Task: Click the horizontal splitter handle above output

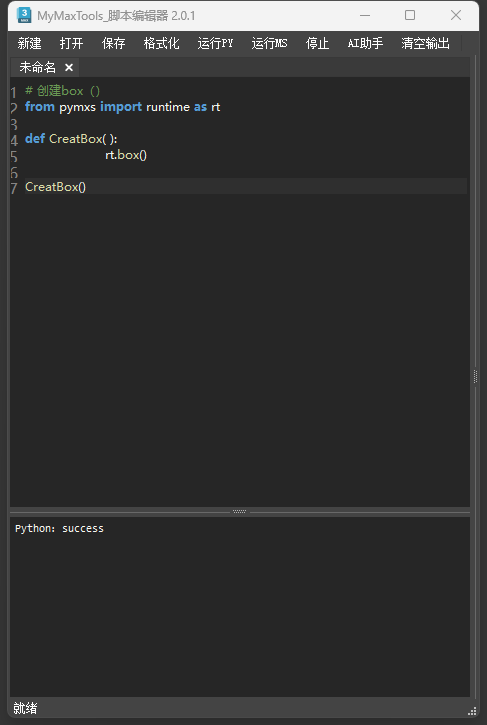Action: pyautogui.click(x=240, y=511)
